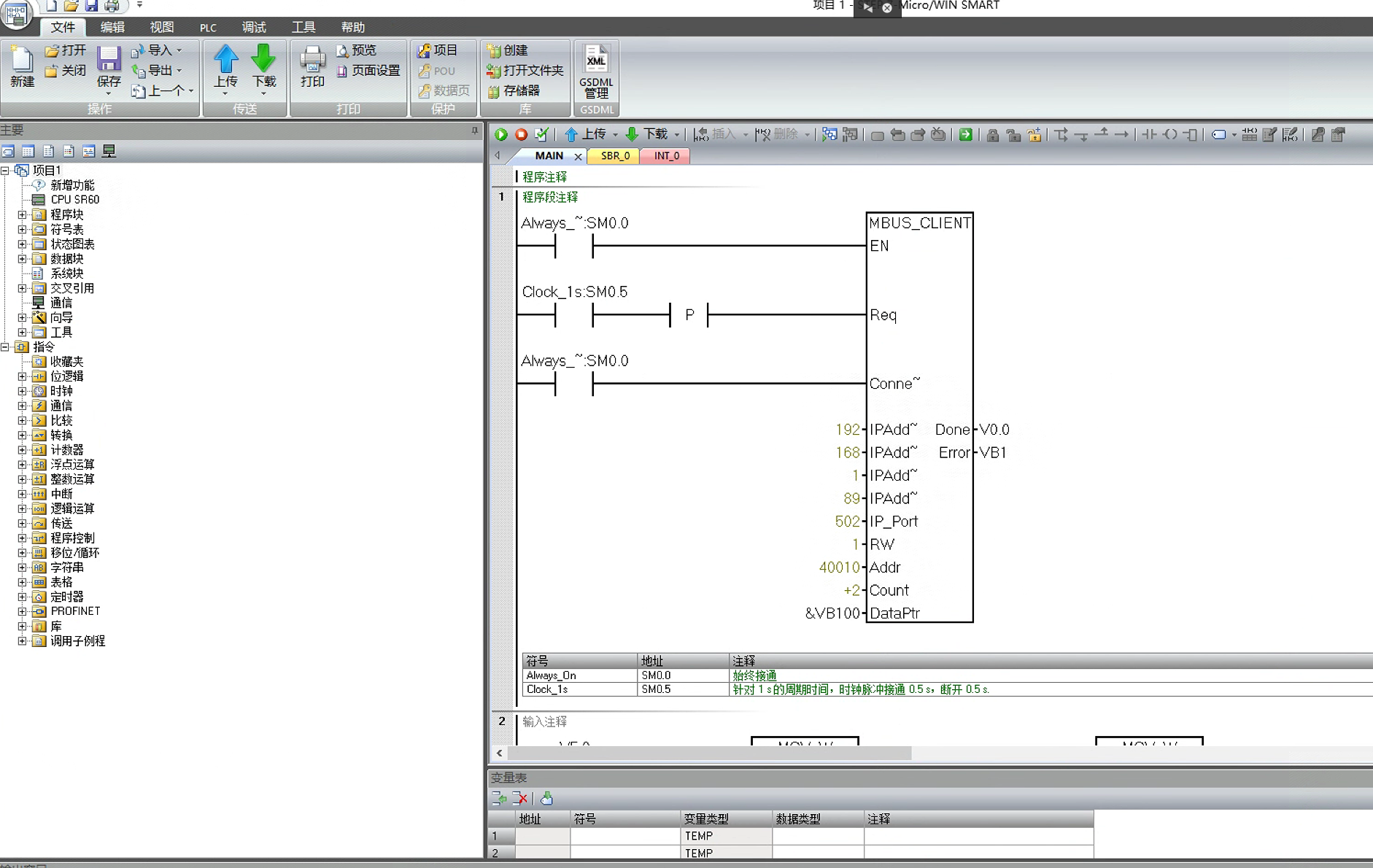1373x868 pixels.
Task: Open the 视图 ribbon tab
Action: (162, 27)
